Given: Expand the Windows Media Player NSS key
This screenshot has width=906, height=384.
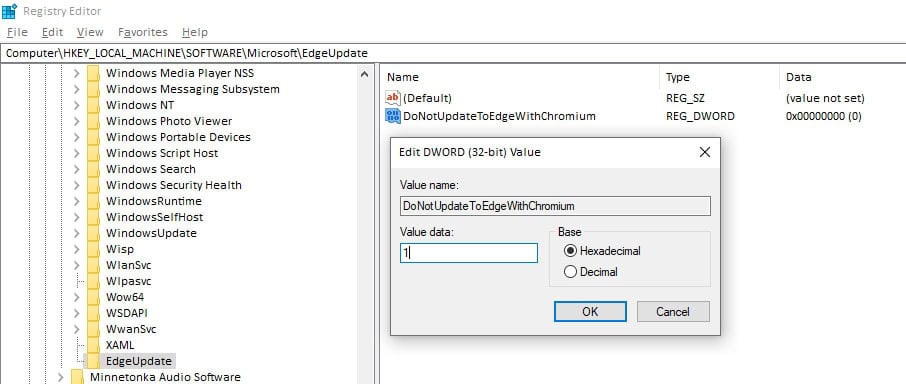Looking at the screenshot, I should 76,73.
